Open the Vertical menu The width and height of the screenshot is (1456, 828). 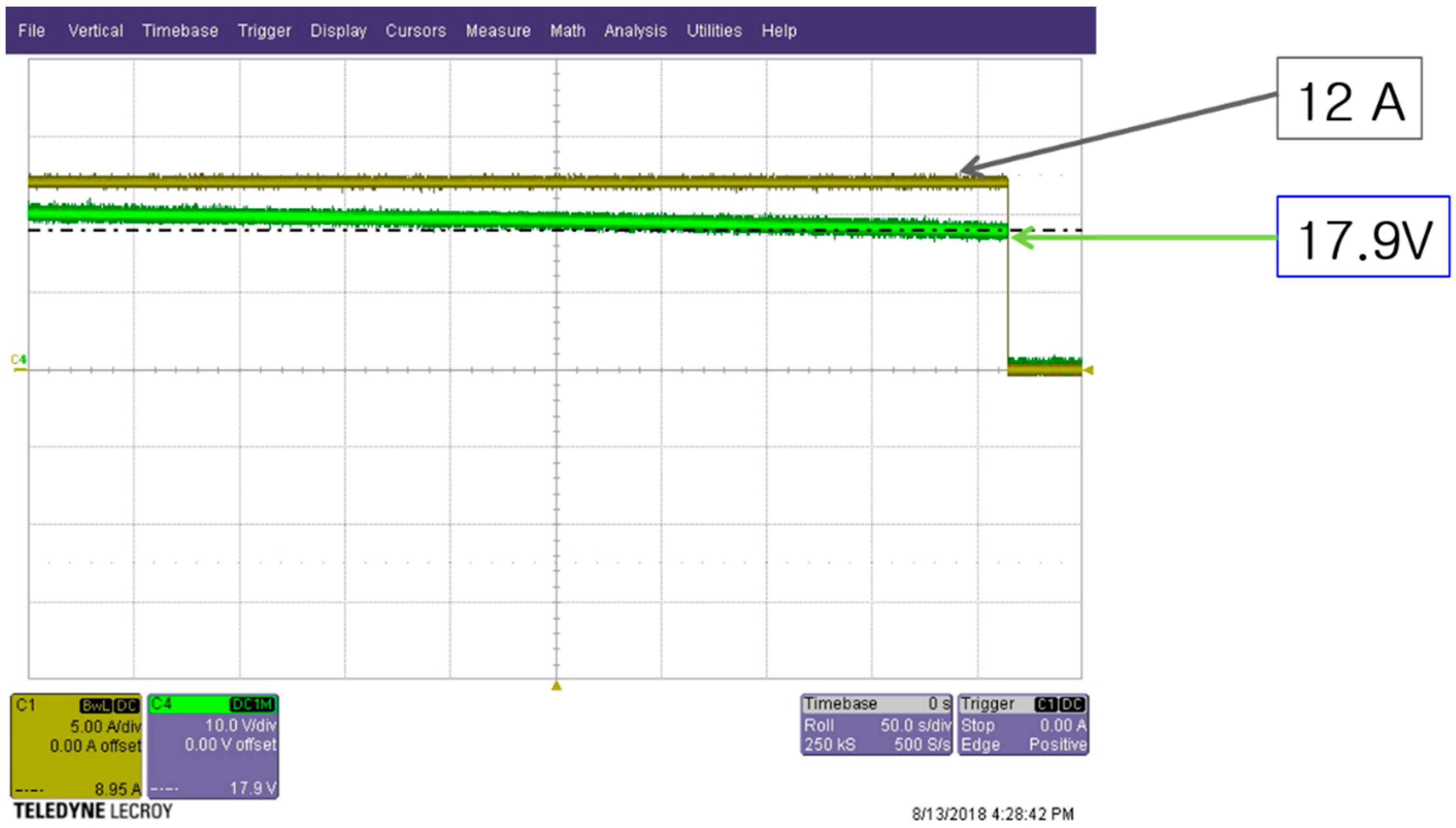(95, 31)
